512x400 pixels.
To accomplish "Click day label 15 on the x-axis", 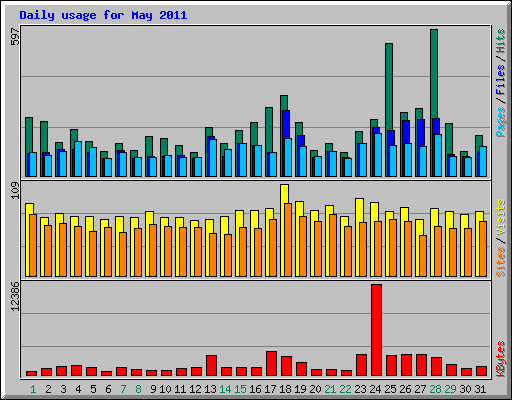I will point(240,389).
